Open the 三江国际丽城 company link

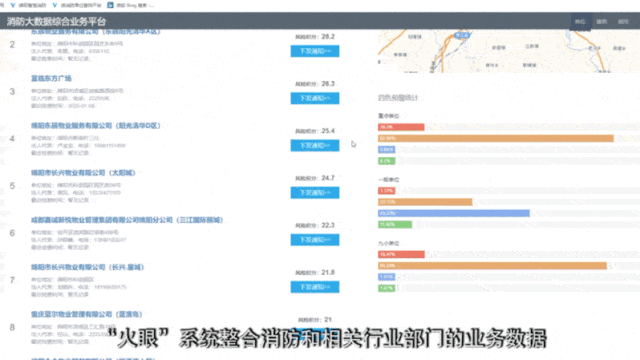(x=127, y=220)
